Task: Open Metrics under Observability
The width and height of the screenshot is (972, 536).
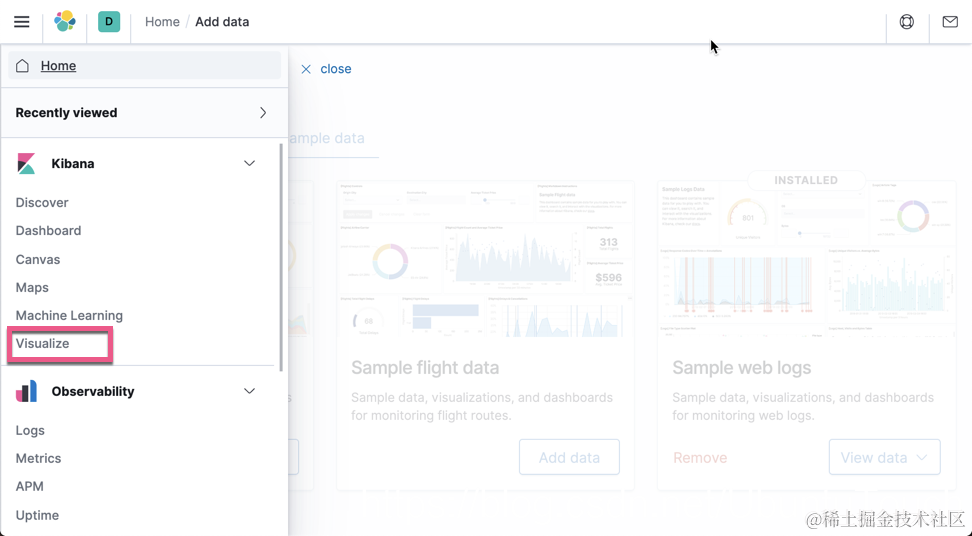Action: coord(38,459)
